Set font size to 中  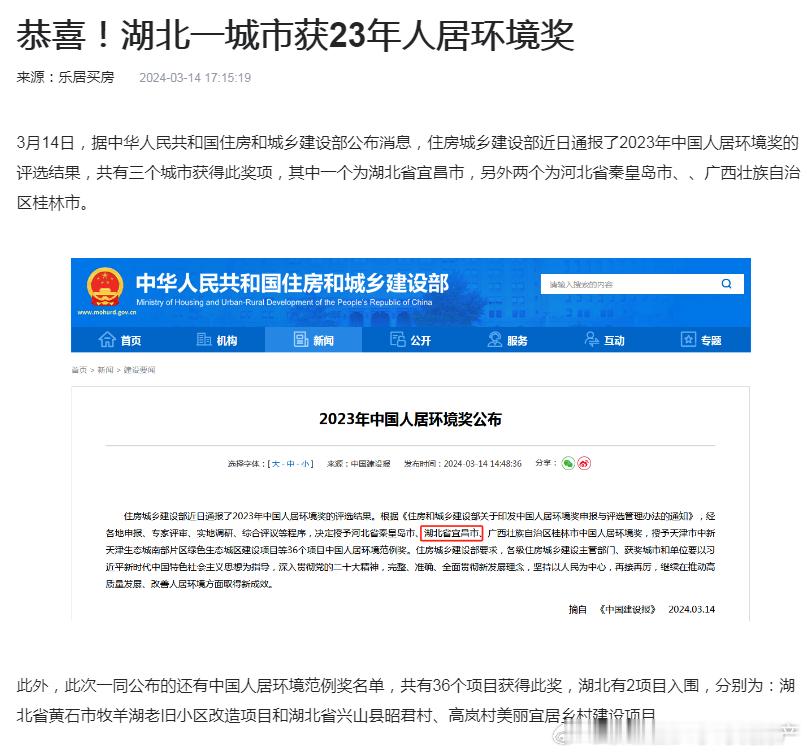291,464
